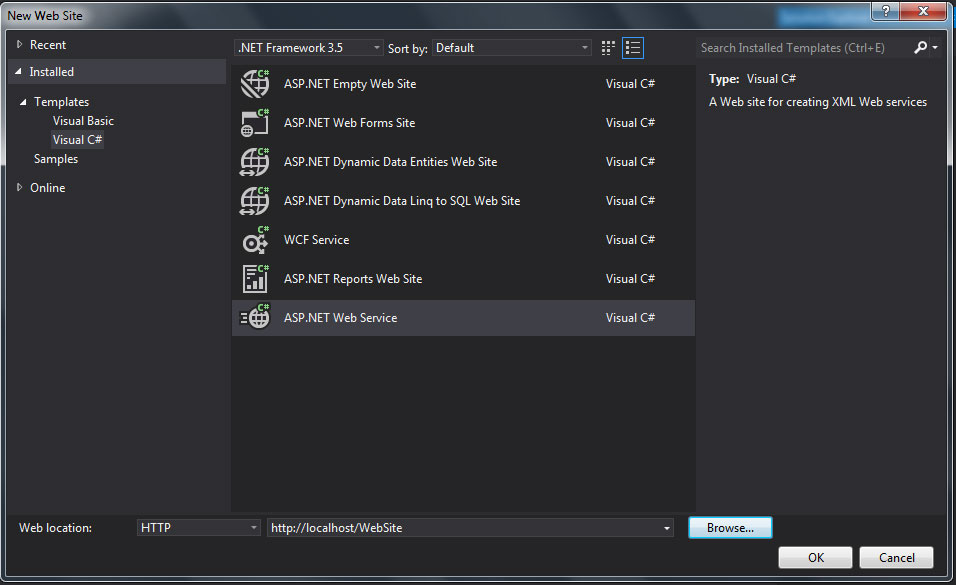This screenshot has height=585, width=956.
Task: Click the search magnifier icon
Action: pyautogui.click(x=921, y=48)
